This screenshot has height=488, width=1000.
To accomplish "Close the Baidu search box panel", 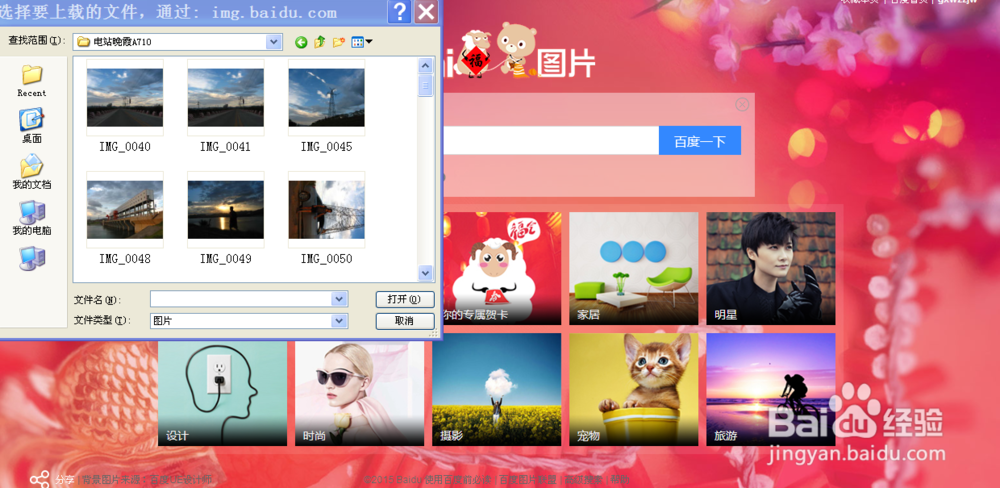I will (742, 105).
